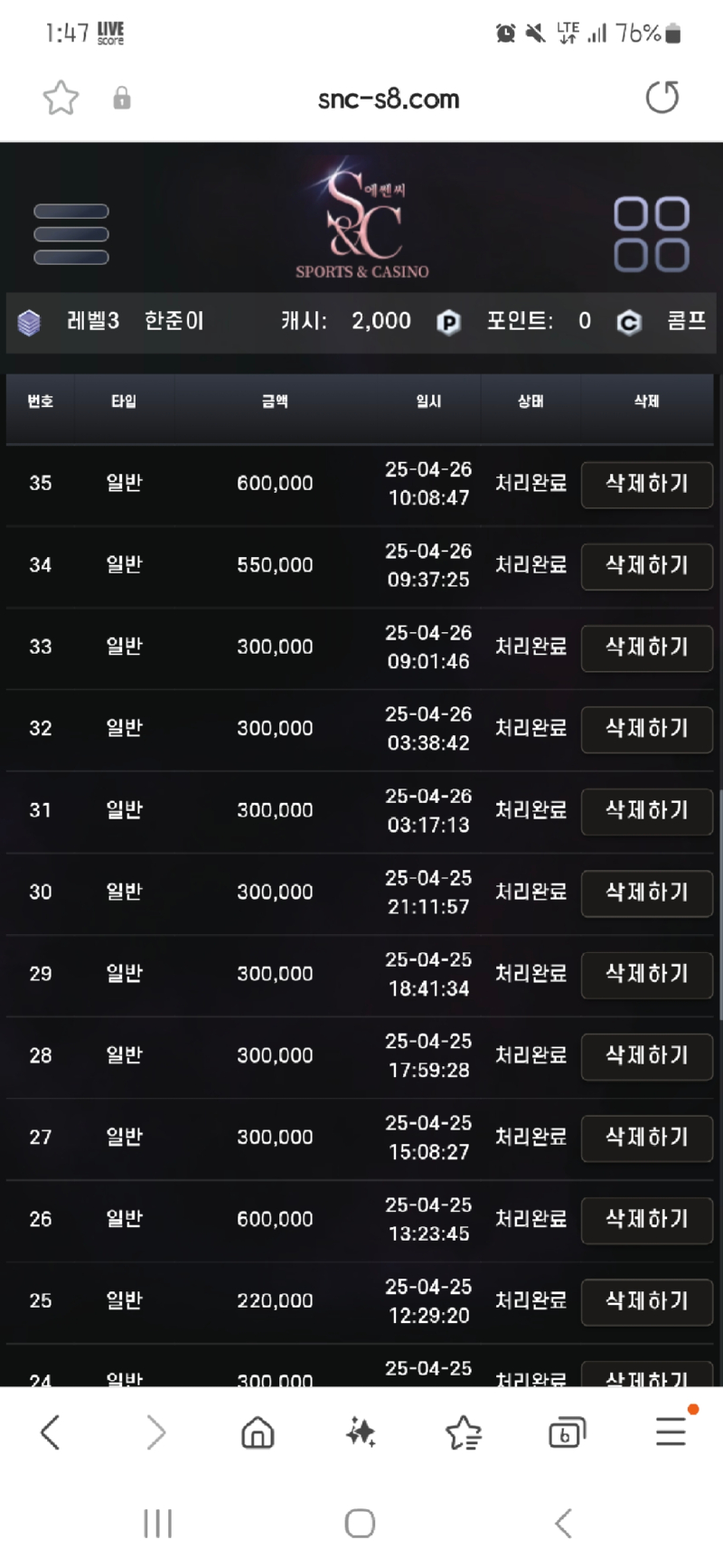Go to browser home page
Viewport: 723px width, 1568px height.
point(258,1432)
